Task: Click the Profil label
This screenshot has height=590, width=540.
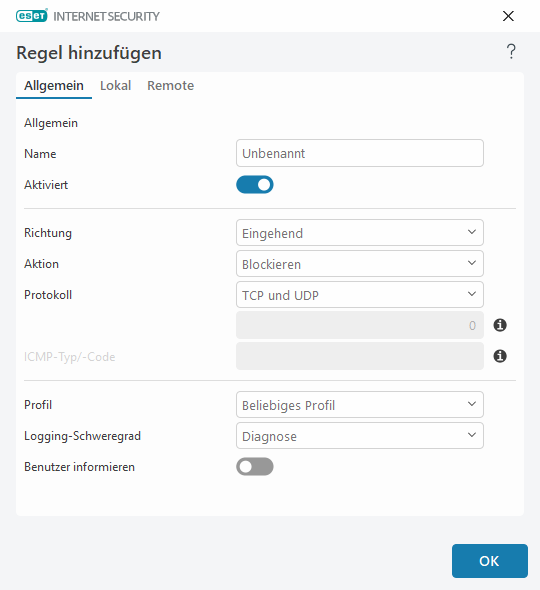Action: 38,404
